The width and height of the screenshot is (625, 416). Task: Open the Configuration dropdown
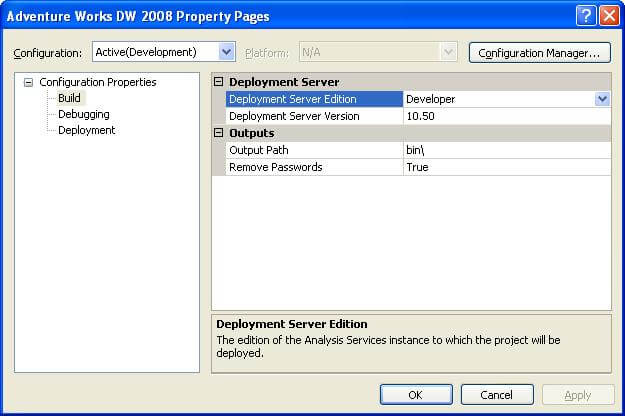point(226,52)
